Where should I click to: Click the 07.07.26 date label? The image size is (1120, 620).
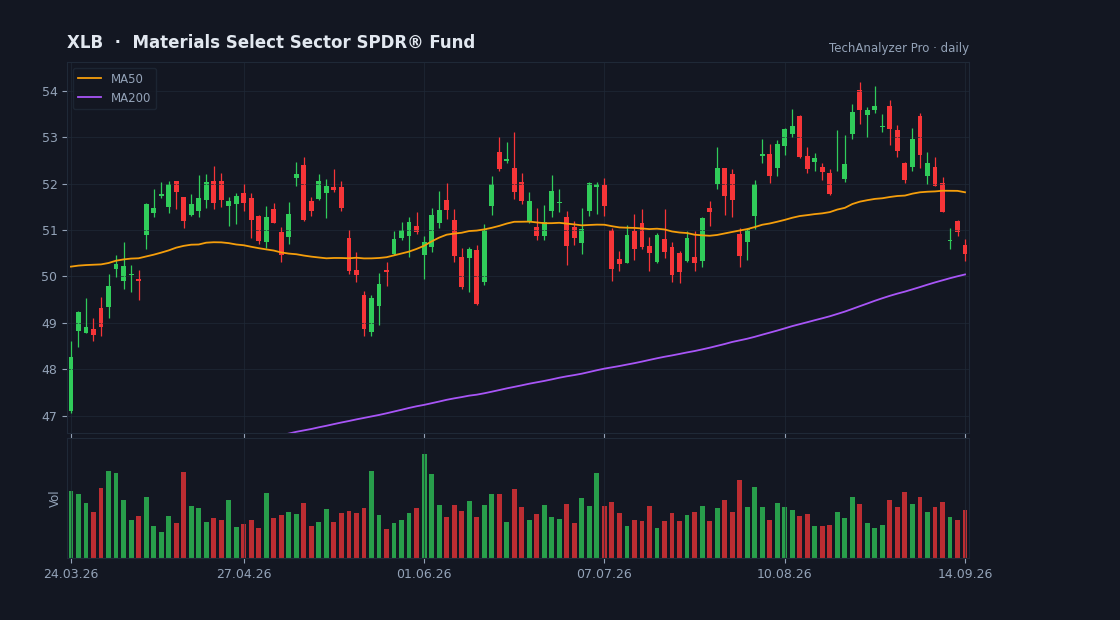pyautogui.click(x=604, y=574)
